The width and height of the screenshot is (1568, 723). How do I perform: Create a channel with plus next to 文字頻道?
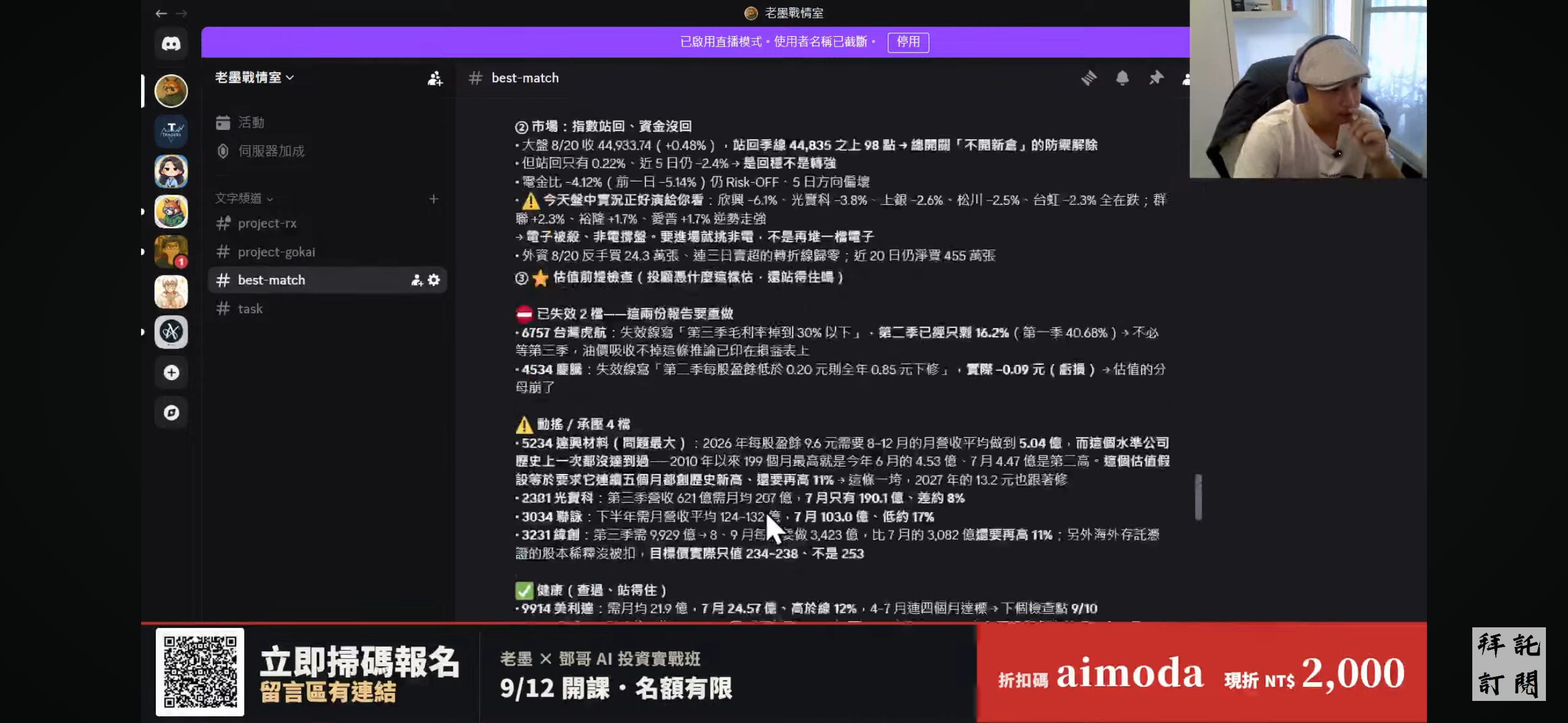click(434, 199)
